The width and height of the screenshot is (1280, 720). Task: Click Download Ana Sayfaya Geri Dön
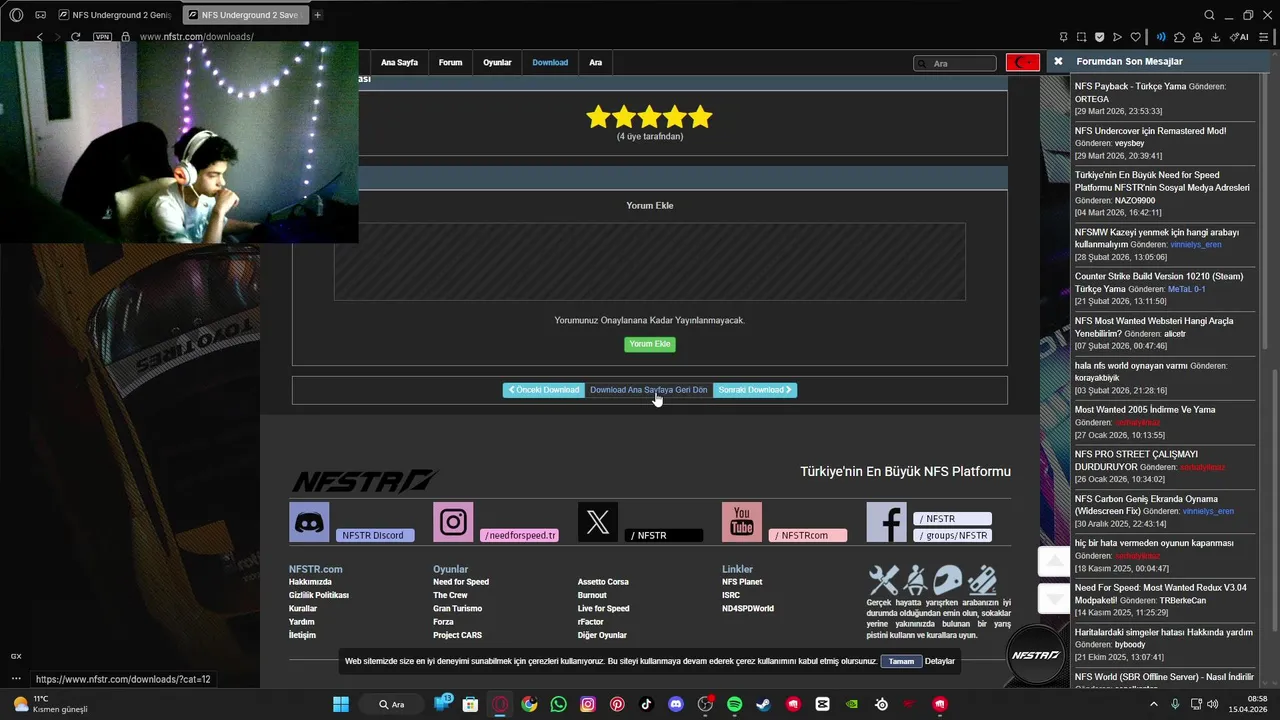(x=648, y=390)
